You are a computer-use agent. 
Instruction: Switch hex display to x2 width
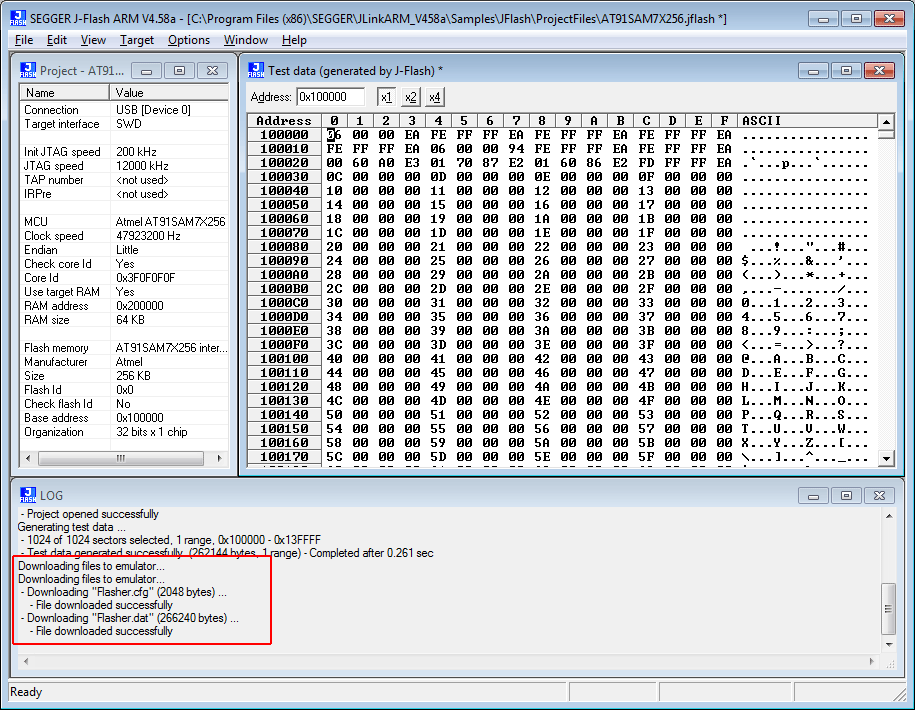coord(410,97)
